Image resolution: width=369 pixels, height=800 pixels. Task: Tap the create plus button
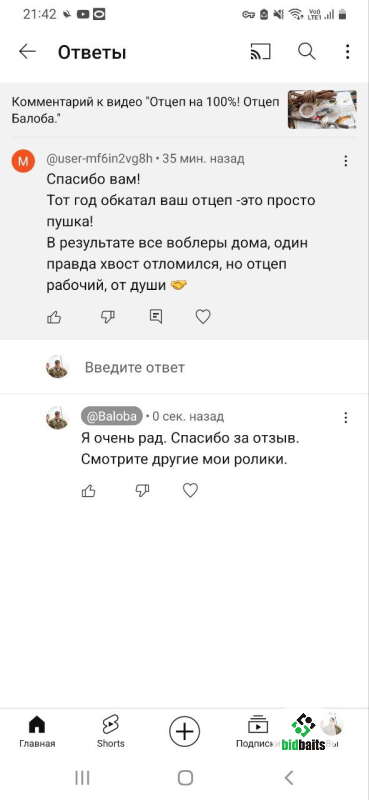coord(184,731)
